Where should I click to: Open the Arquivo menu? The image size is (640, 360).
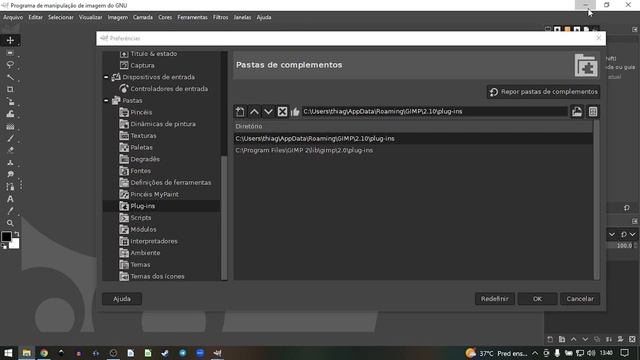13,18
